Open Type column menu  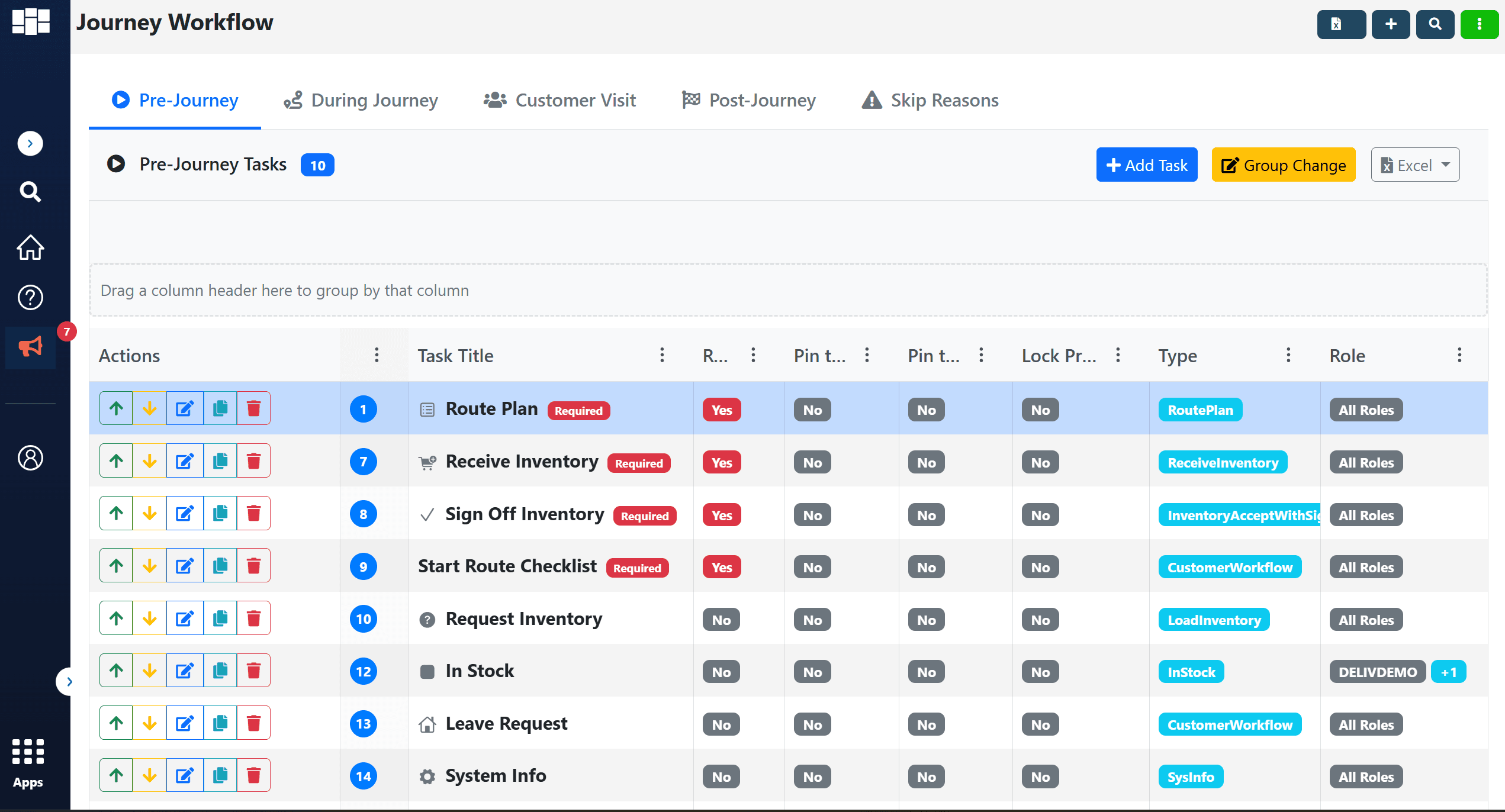tap(1288, 355)
